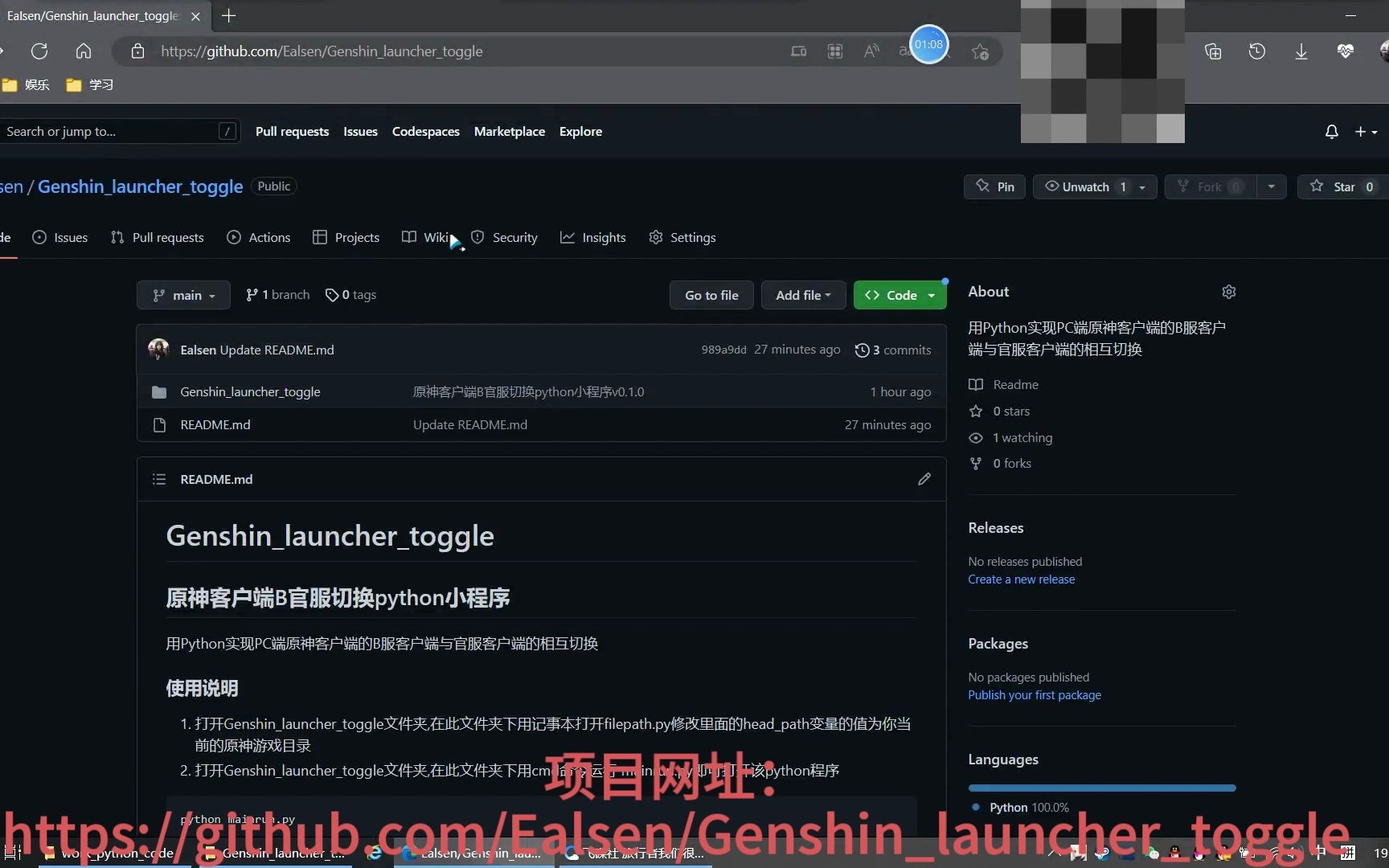Open the 学习 bookmarks folder
1389x868 pixels.
point(90,84)
